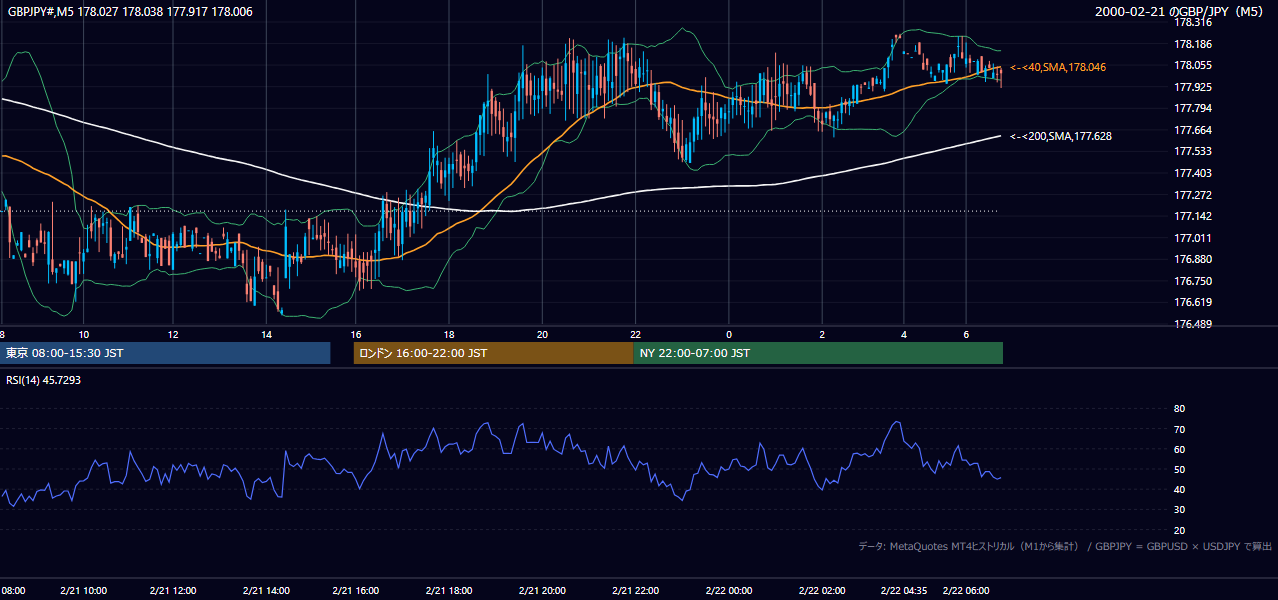Click the hour 22 label under the price chart
The height and width of the screenshot is (600, 1278).
click(x=635, y=334)
